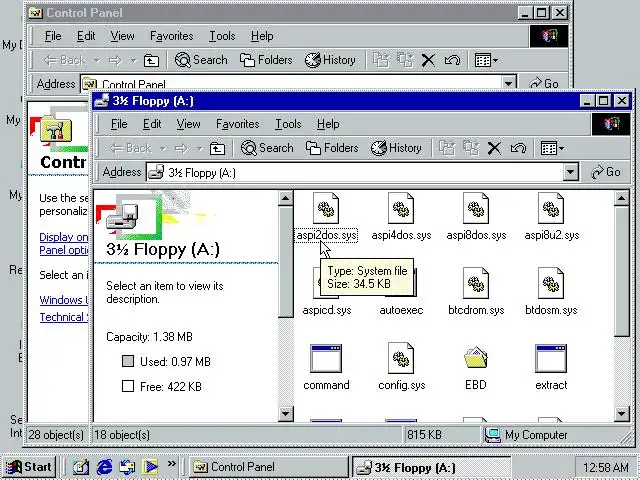Open History in Floppy window toolbar
The width and height of the screenshot is (640, 480).
pyautogui.click(x=396, y=148)
